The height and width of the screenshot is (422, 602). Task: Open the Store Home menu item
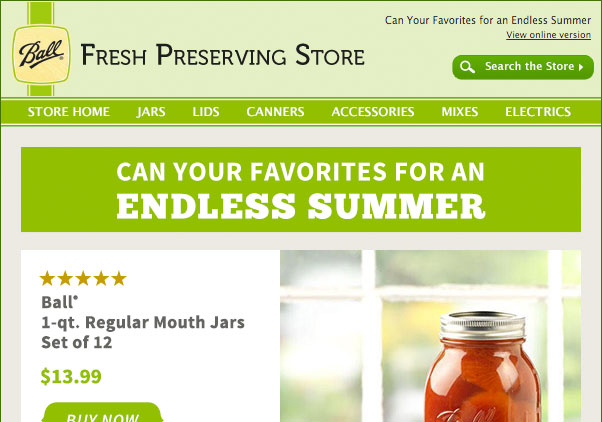click(x=69, y=112)
